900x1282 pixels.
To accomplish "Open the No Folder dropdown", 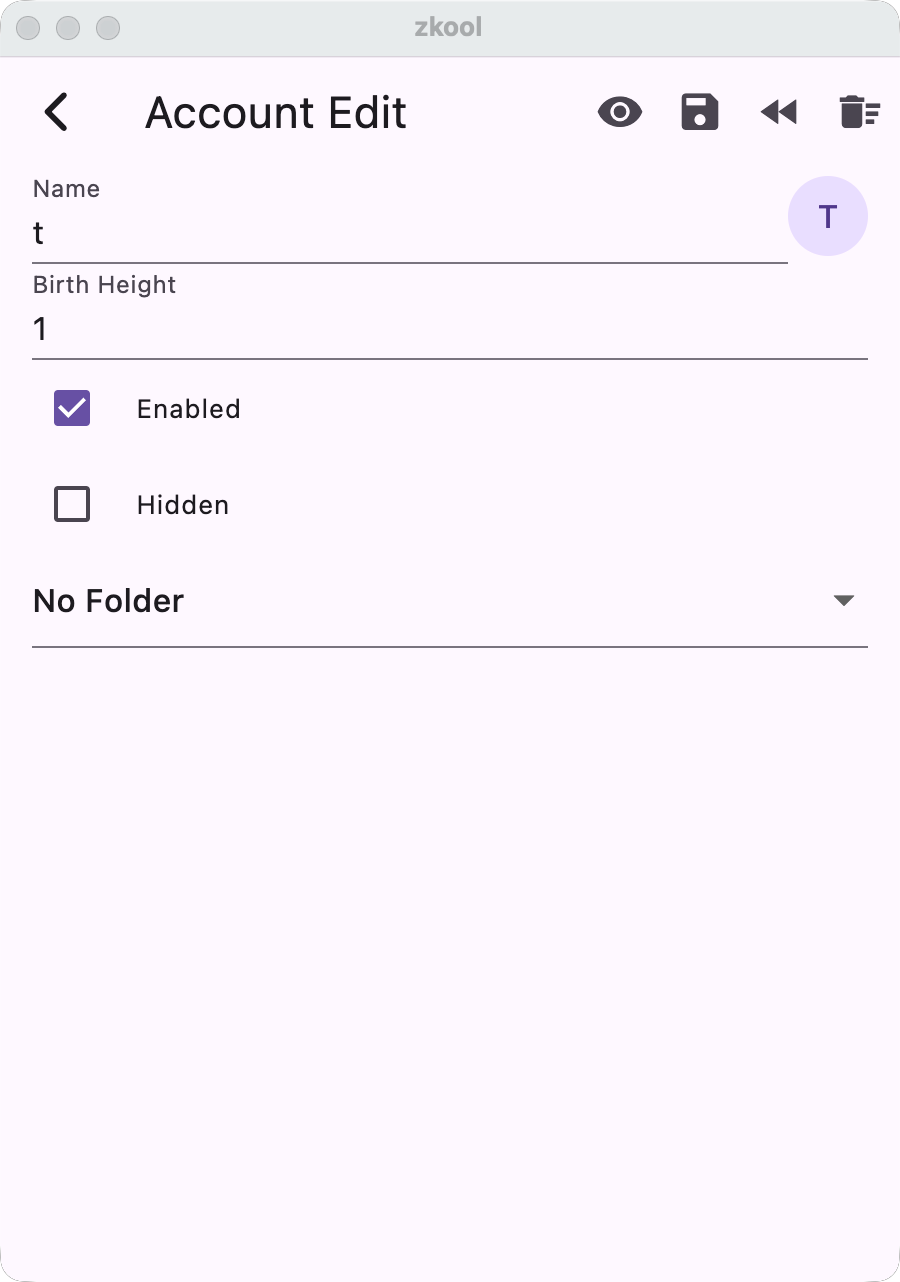I will pyautogui.click(x=450, y=600).
